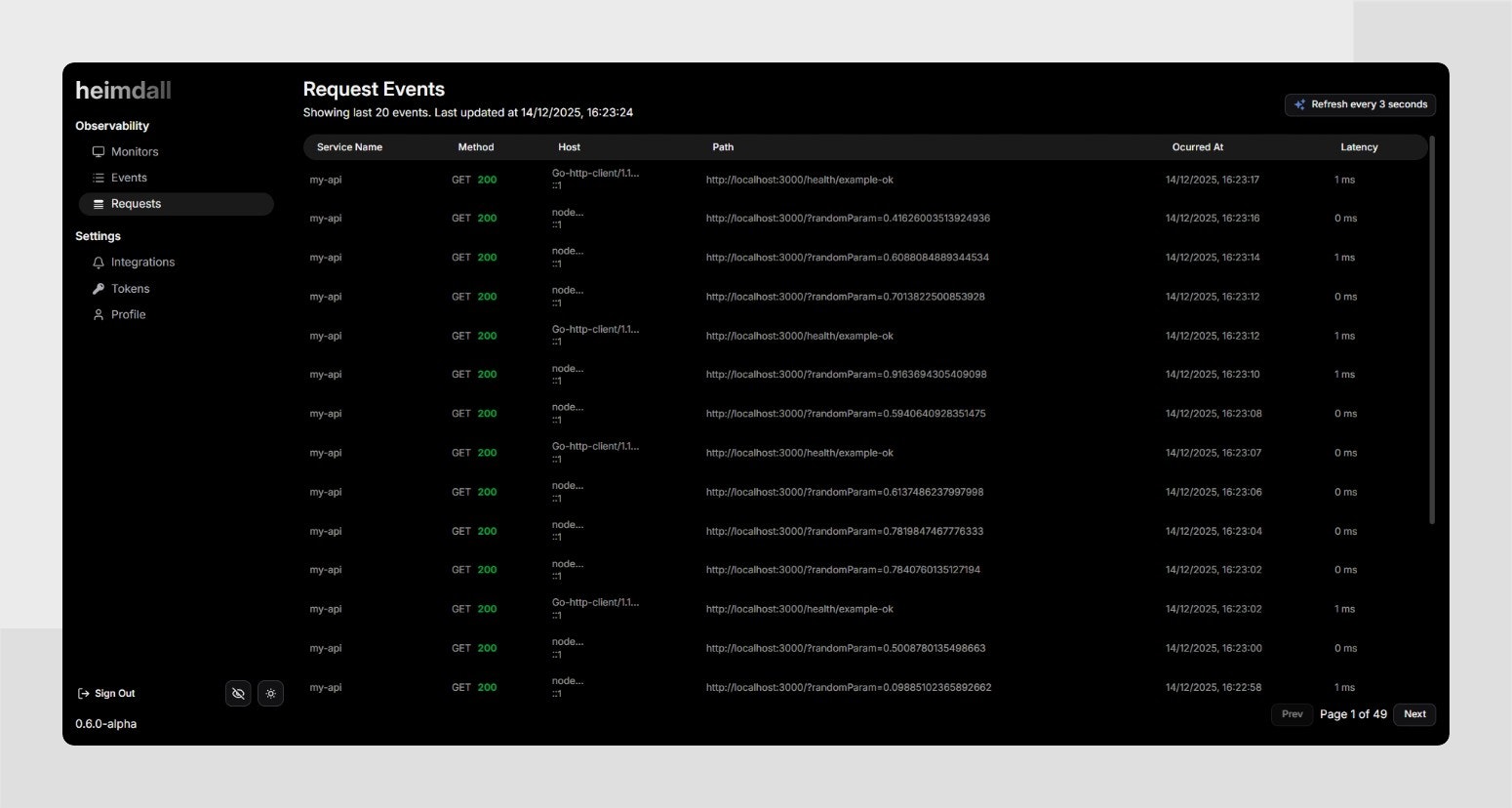Screen dimensions: 1512x808
Task: Click the heimdall logo
Action: pos(123,90)
